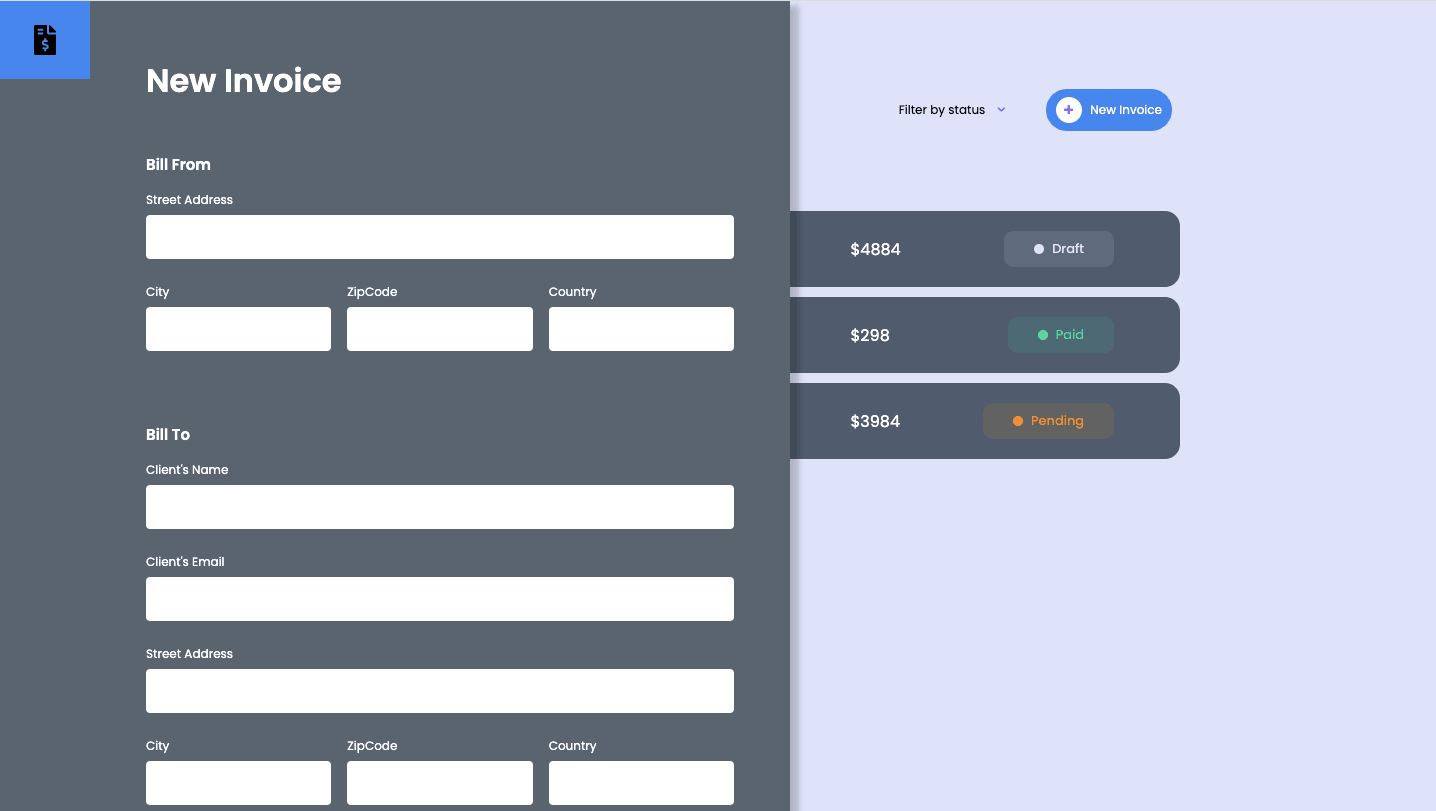This screenshot has width=1436, height=811.
Task: Open the Filter by status dropdown
Action: pyautogui.click(x=942, y=110)
